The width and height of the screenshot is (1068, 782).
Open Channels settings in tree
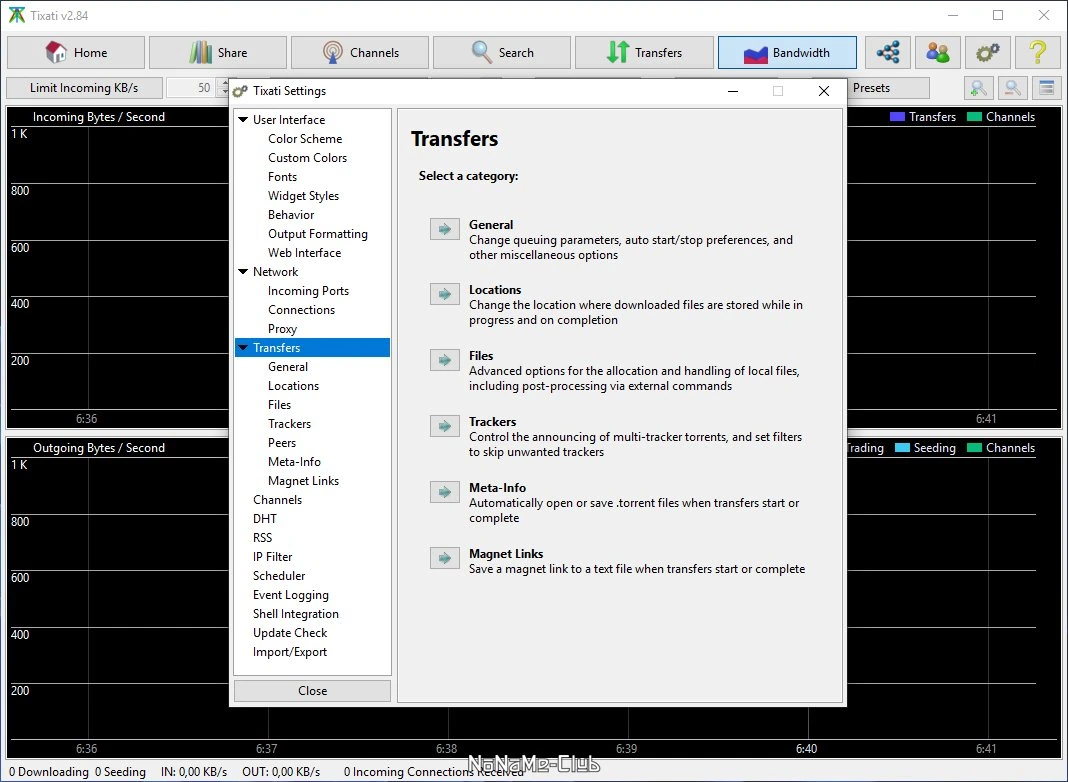pyautogui.click(x=277, y=500)
